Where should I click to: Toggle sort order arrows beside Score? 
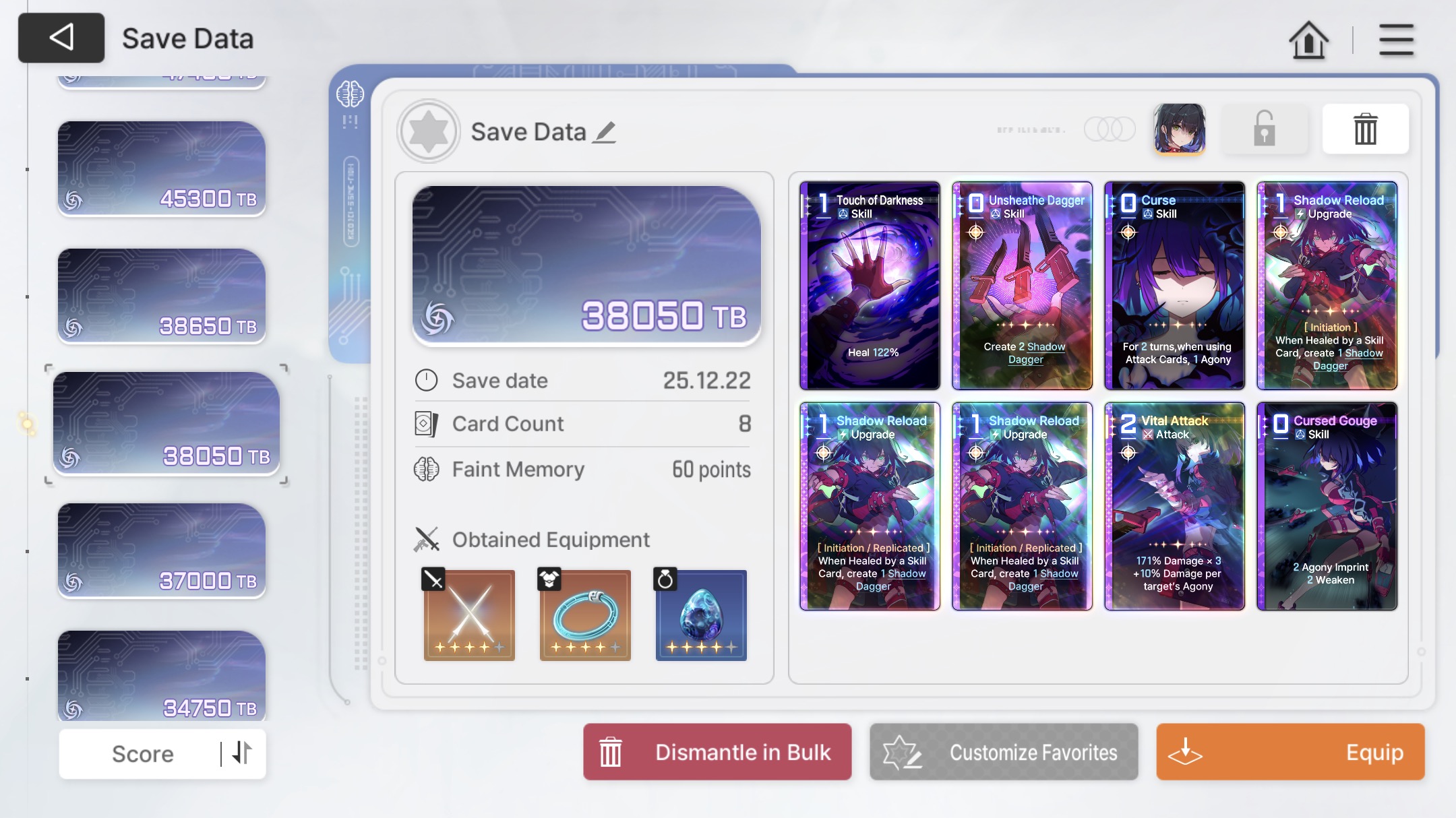[x=242, y=753]
